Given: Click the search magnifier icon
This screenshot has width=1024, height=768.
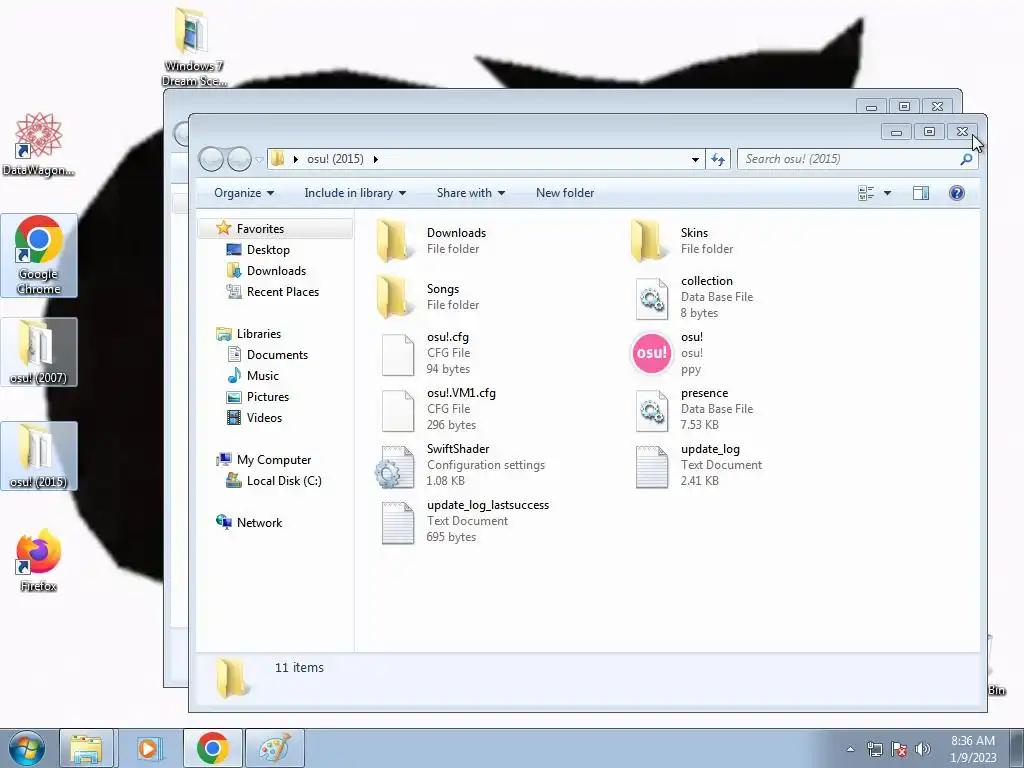Looking at the screenshot, I should (966, 159).
